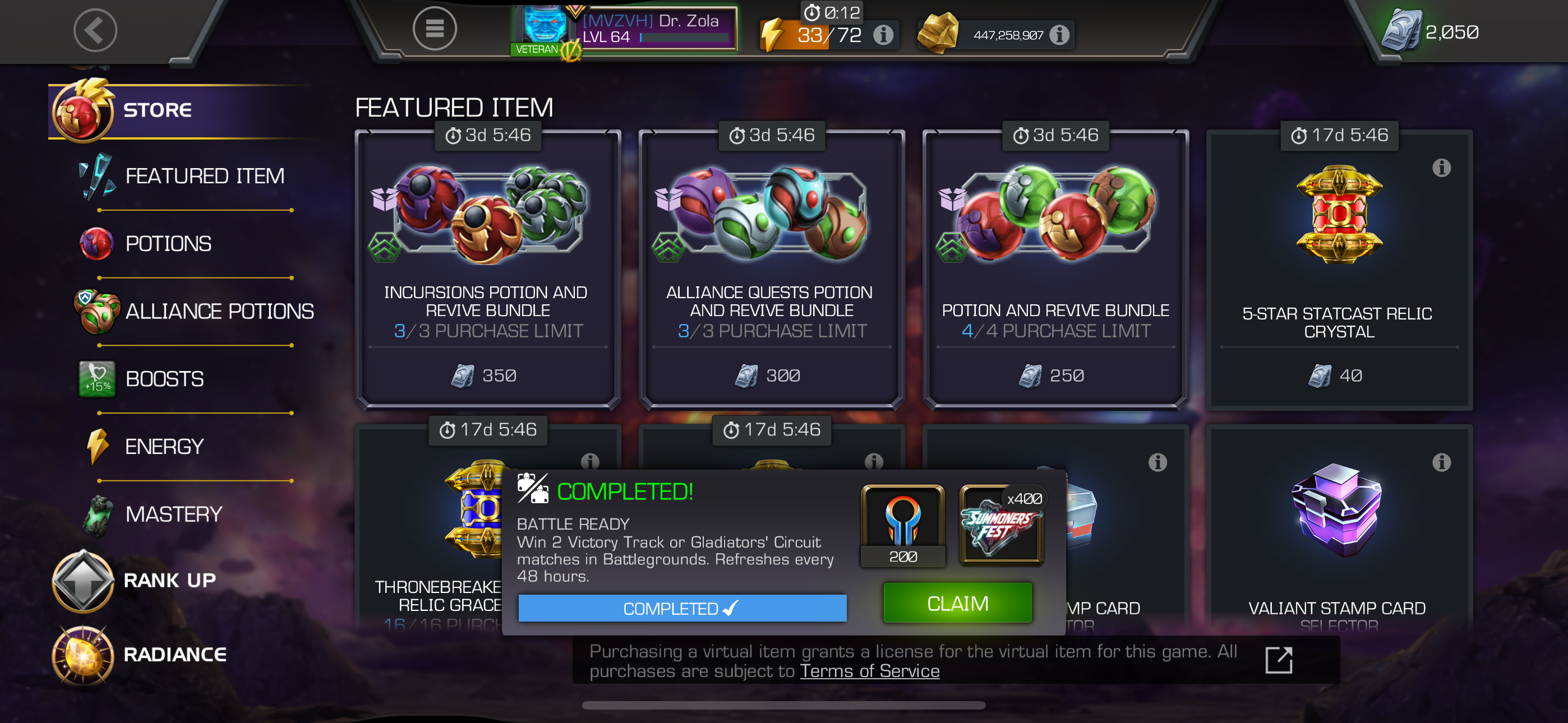Viewport: 1568px width, 723px height.
Task: Click the Units currency icon showing 2,050
Action: point(1401,30)
